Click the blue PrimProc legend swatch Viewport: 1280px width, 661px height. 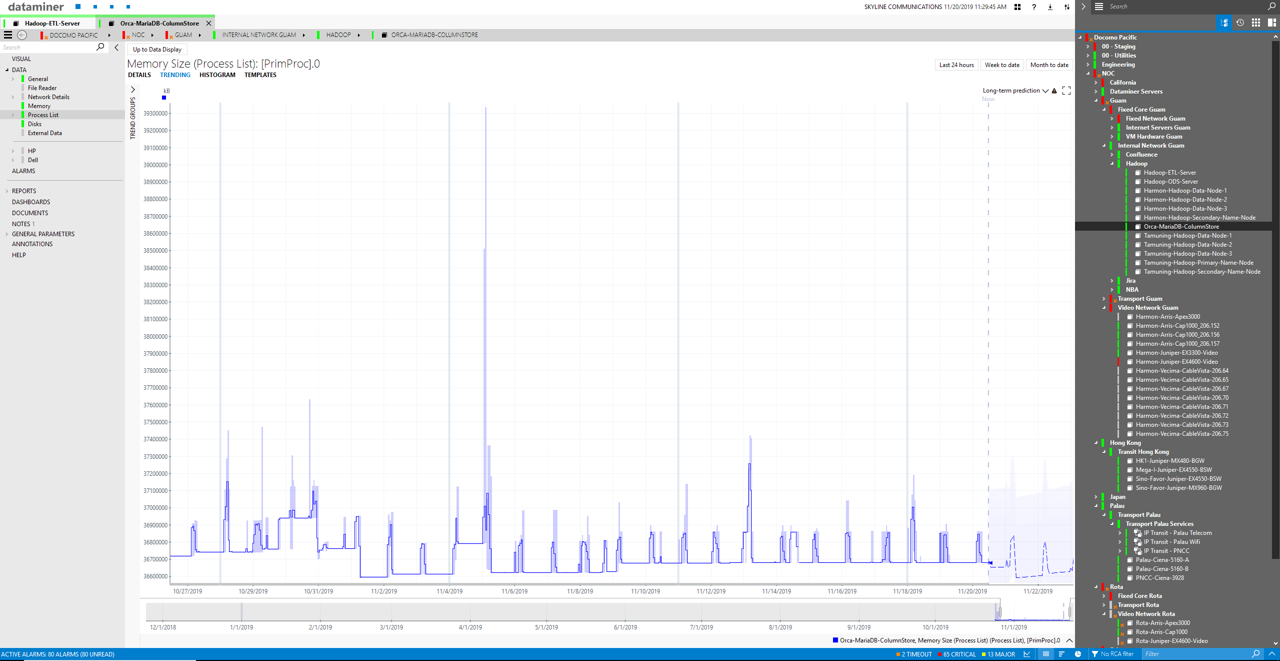click(x=835, y=640)
